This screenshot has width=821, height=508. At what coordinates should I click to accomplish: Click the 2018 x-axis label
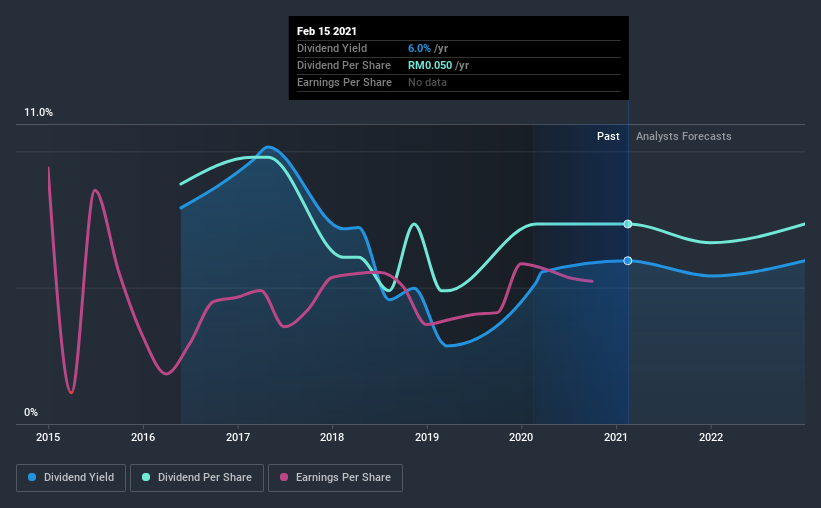pyautogui.click(x=332, y=437)
